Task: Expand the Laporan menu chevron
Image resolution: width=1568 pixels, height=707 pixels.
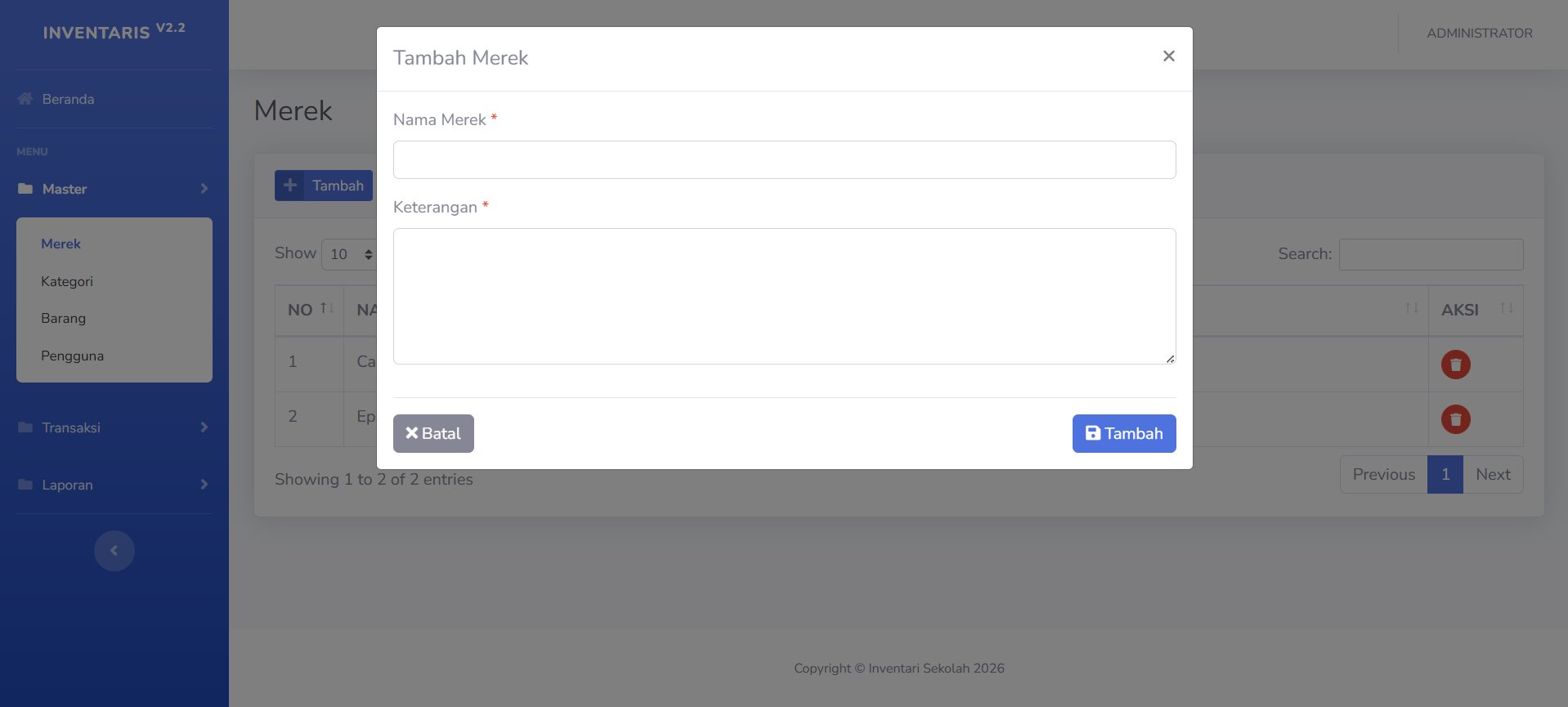Action: (204, 485)
